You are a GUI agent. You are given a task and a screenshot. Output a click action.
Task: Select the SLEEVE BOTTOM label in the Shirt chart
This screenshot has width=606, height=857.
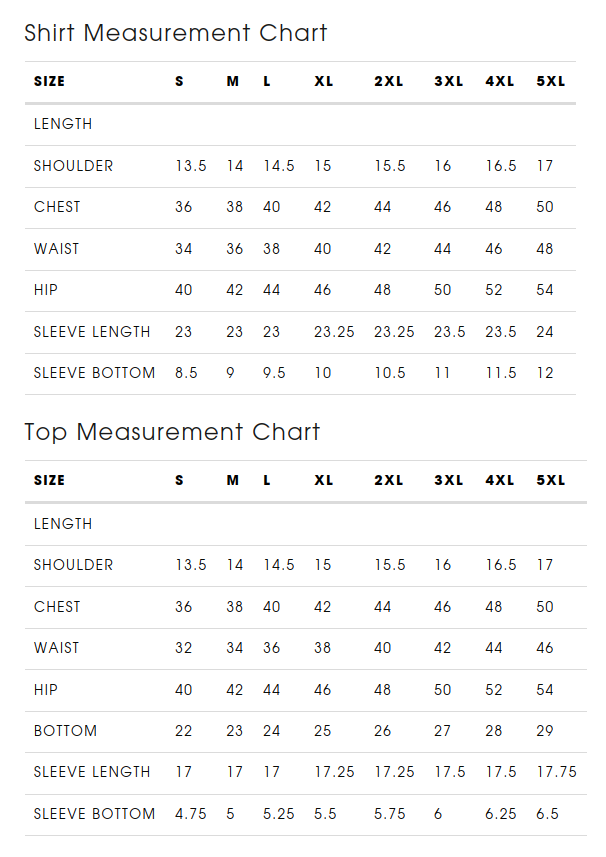[94, 373]
